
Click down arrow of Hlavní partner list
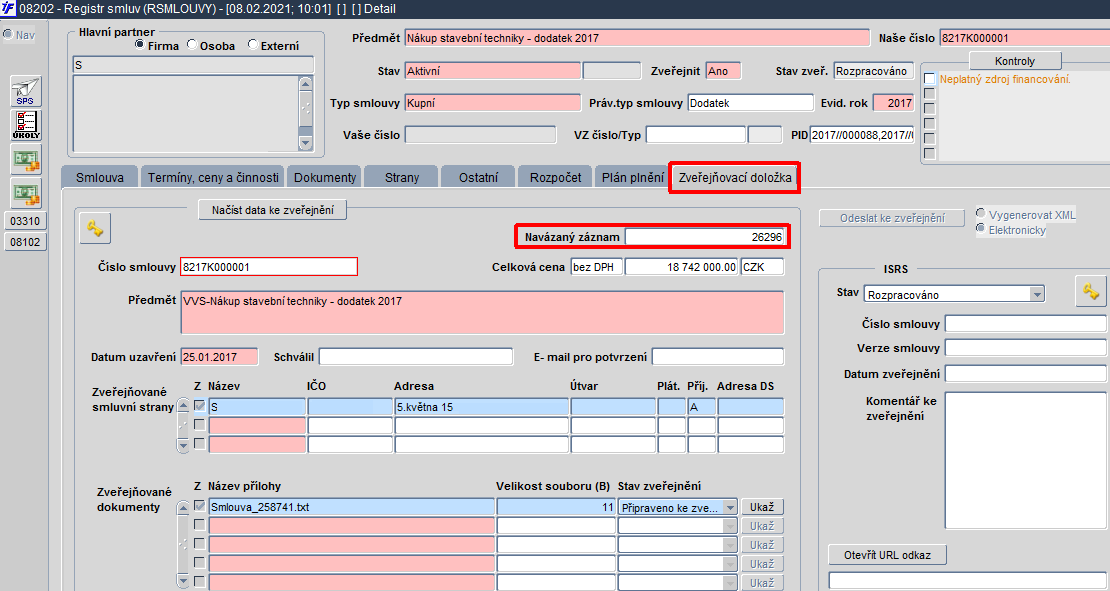[305, 142]
